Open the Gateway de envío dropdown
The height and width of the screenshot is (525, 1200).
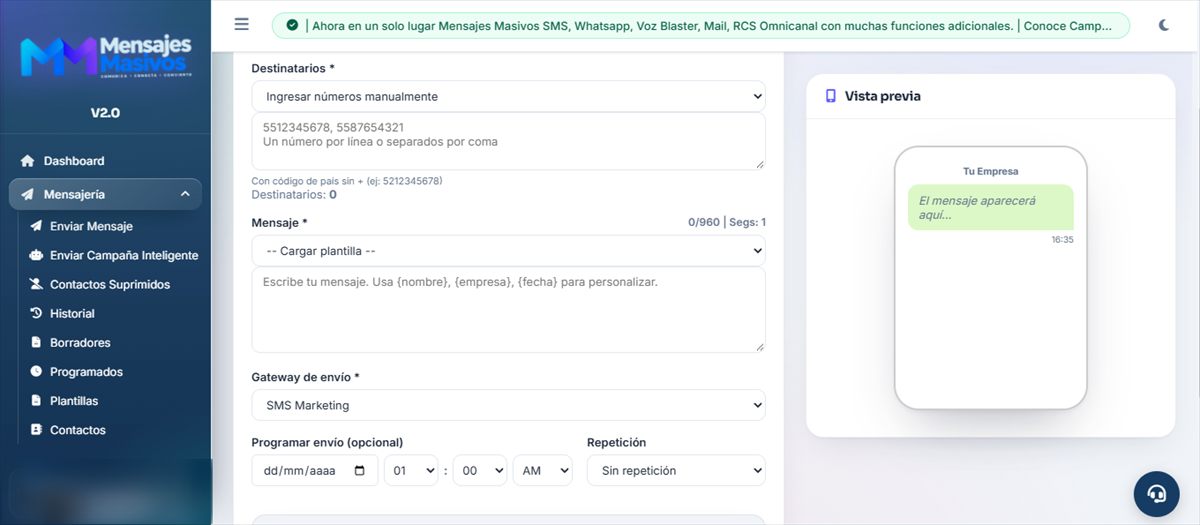click(x=508, y=405)
